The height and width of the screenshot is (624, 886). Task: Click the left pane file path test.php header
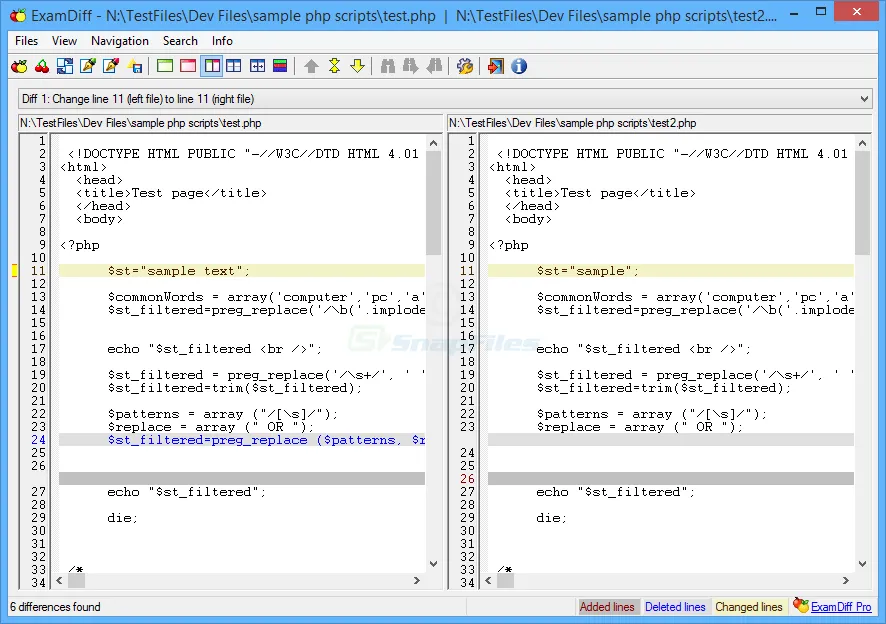point(230,123)
